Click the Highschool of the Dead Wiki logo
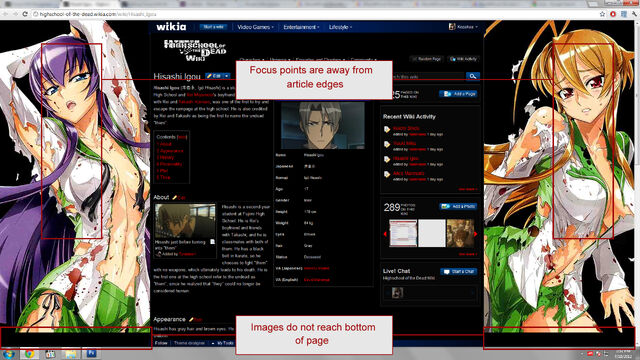The width and height of the screenshot is (640, 360). tap(195, 50)
